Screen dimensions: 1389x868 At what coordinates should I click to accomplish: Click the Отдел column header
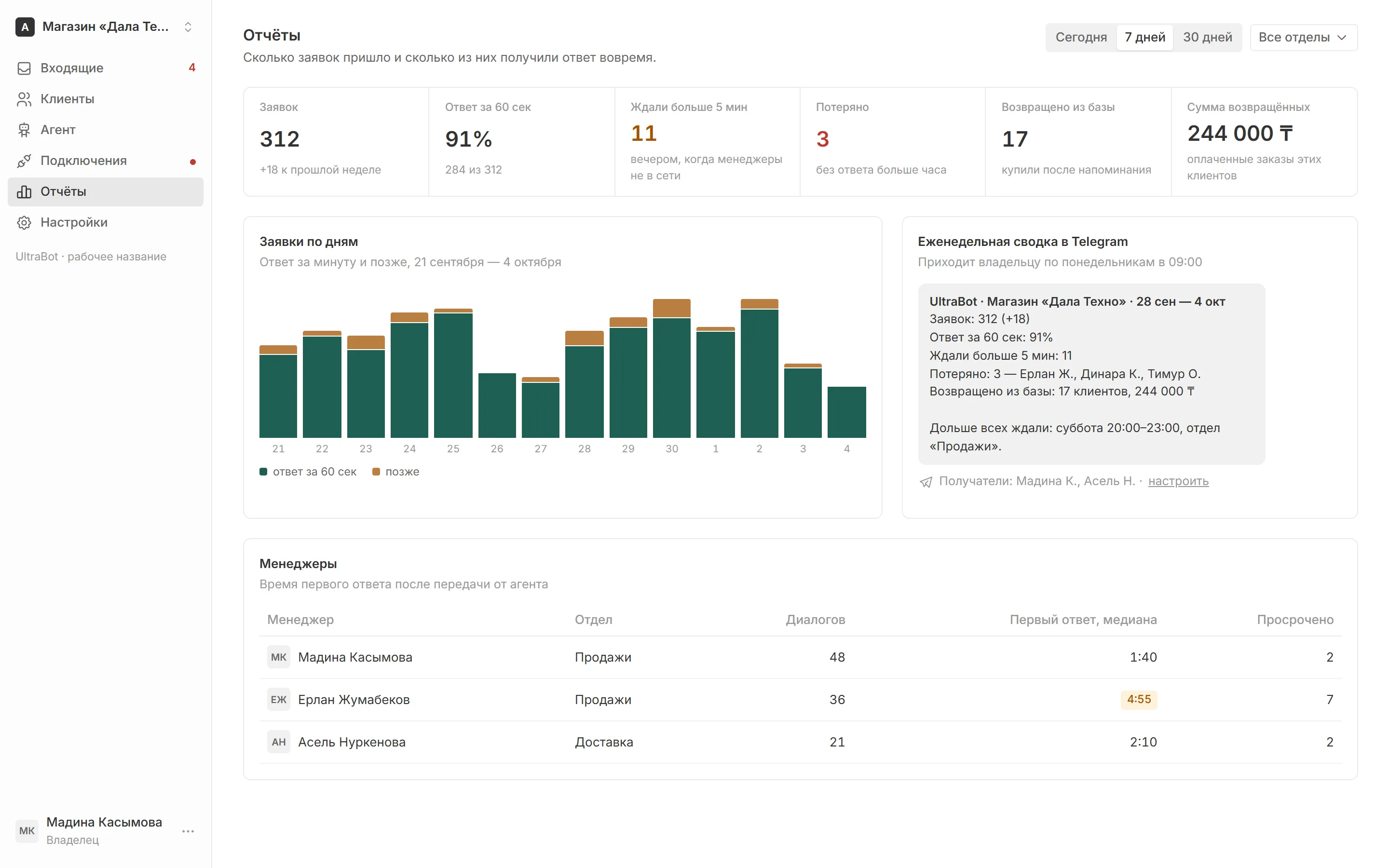pyautogui.click(x=594, y=620)
